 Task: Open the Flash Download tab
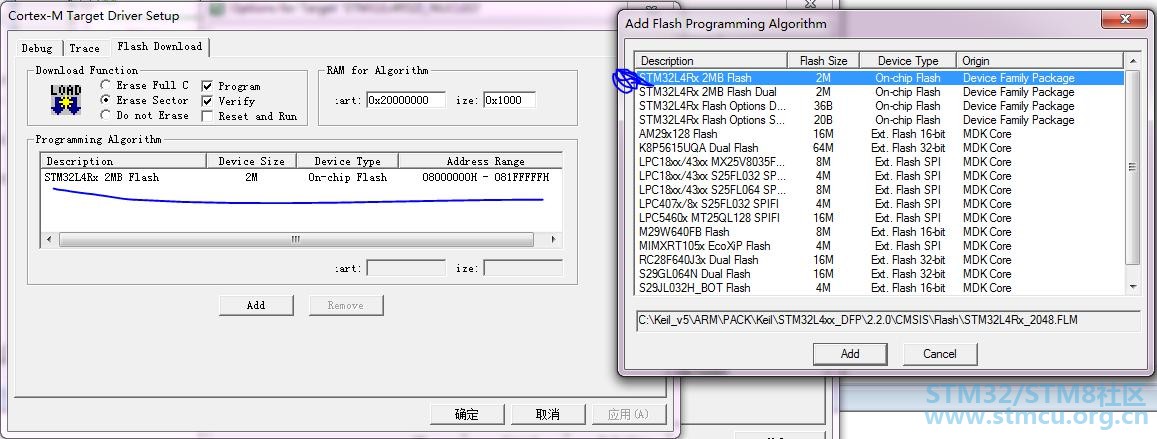click(x=159, y=46)
